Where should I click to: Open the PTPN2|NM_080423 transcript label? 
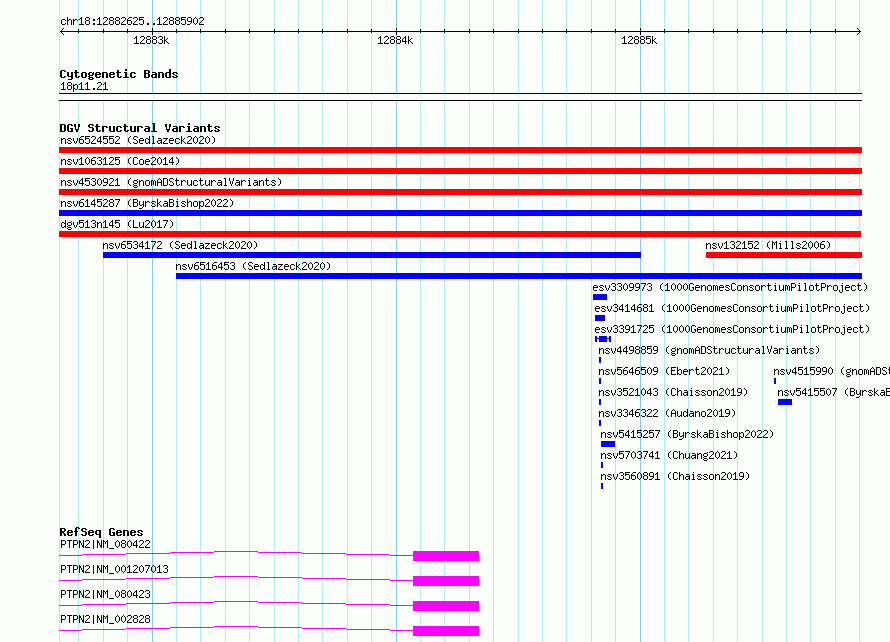tap(106, 594)
